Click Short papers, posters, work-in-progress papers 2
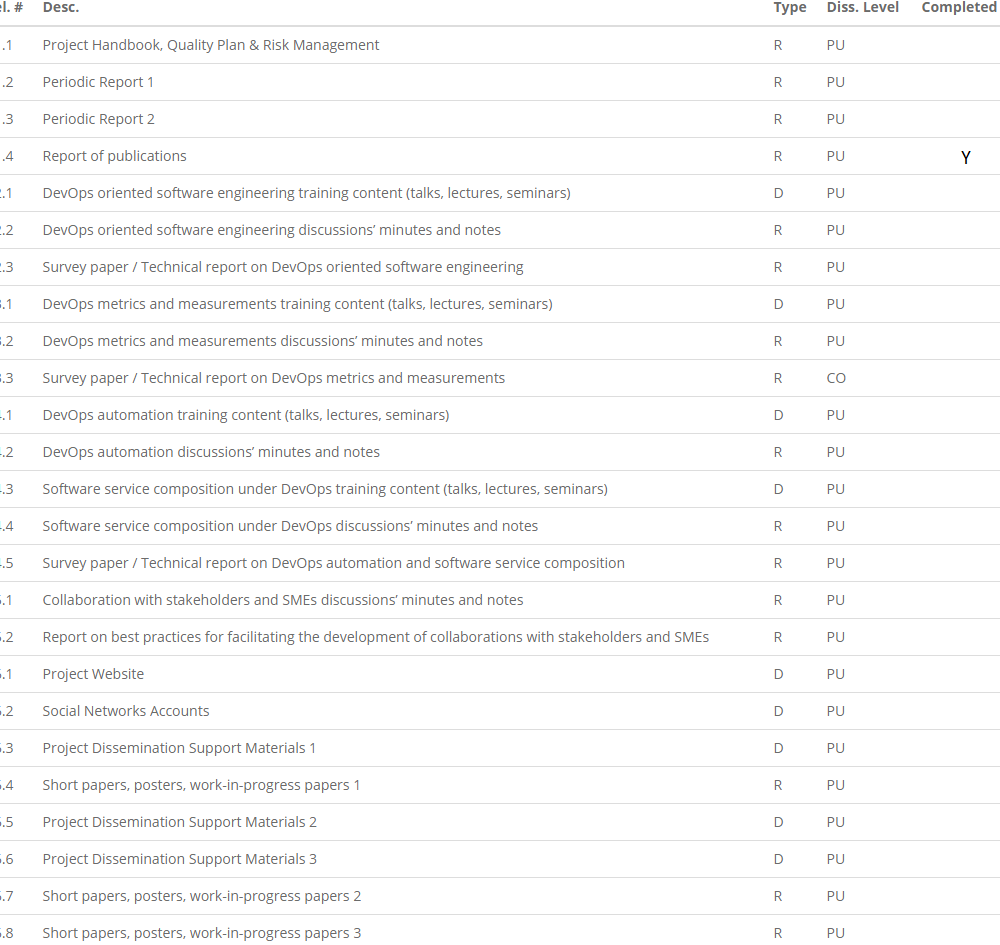 coord(201,896)
